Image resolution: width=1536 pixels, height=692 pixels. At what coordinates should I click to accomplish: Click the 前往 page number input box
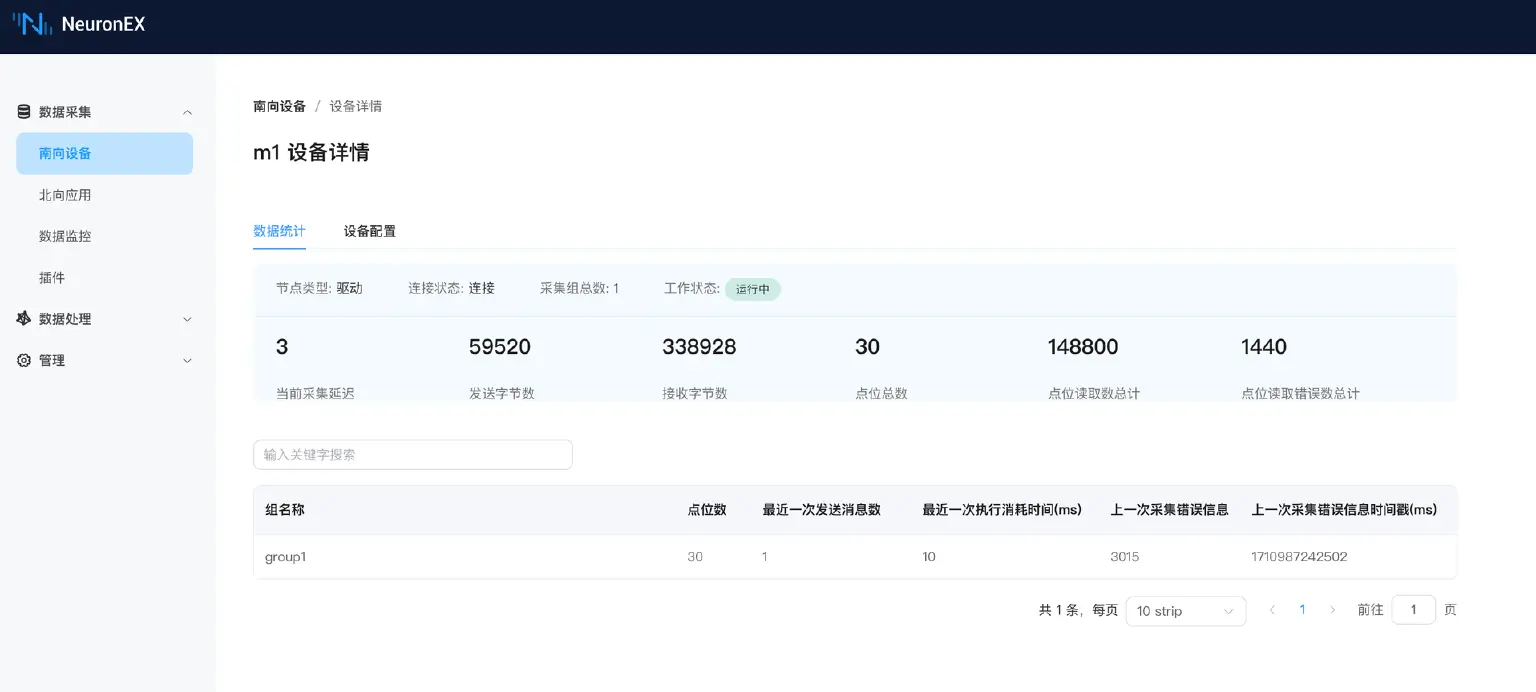coord(1413,609)
